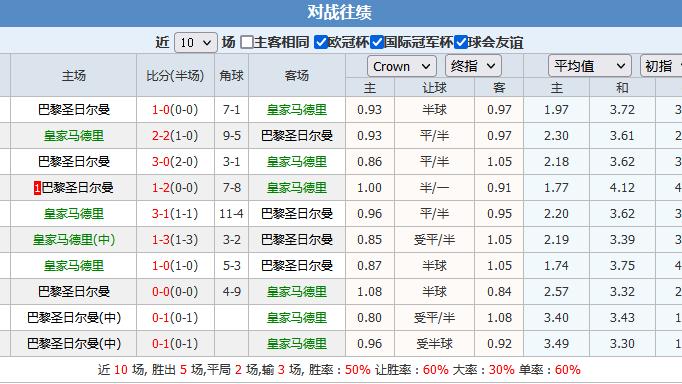Image resolution: width=682 pixels, height=384 pixels.
Task: Click the 和 column header
Action: pyautogui.click(x=622, y=88)
